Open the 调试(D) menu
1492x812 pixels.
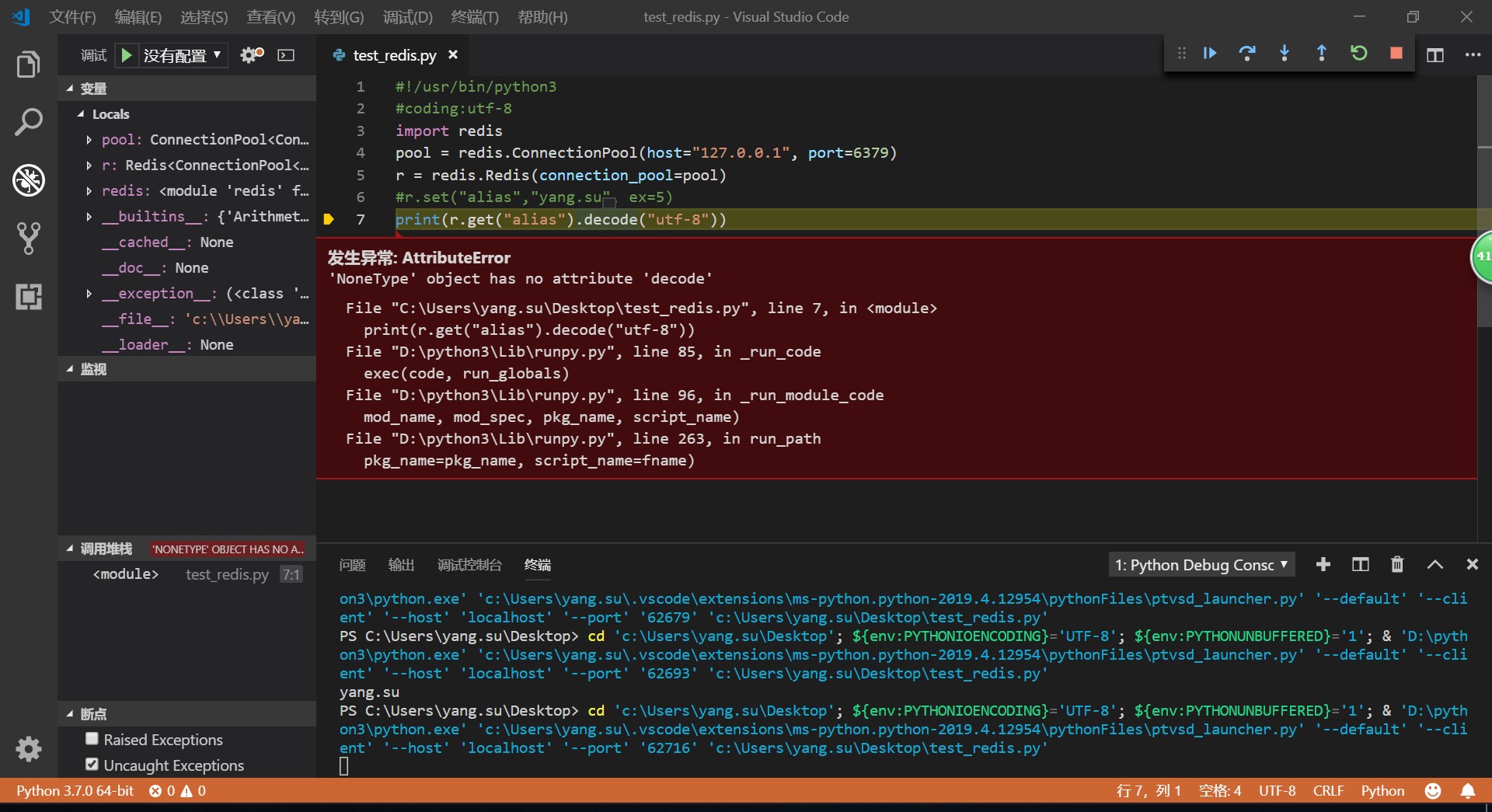pos(407,17)
